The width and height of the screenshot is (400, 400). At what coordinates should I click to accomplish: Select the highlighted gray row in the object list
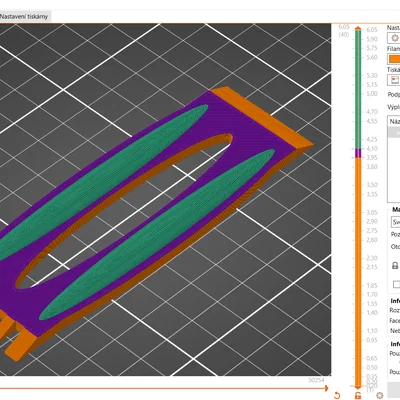coord(394,133)
